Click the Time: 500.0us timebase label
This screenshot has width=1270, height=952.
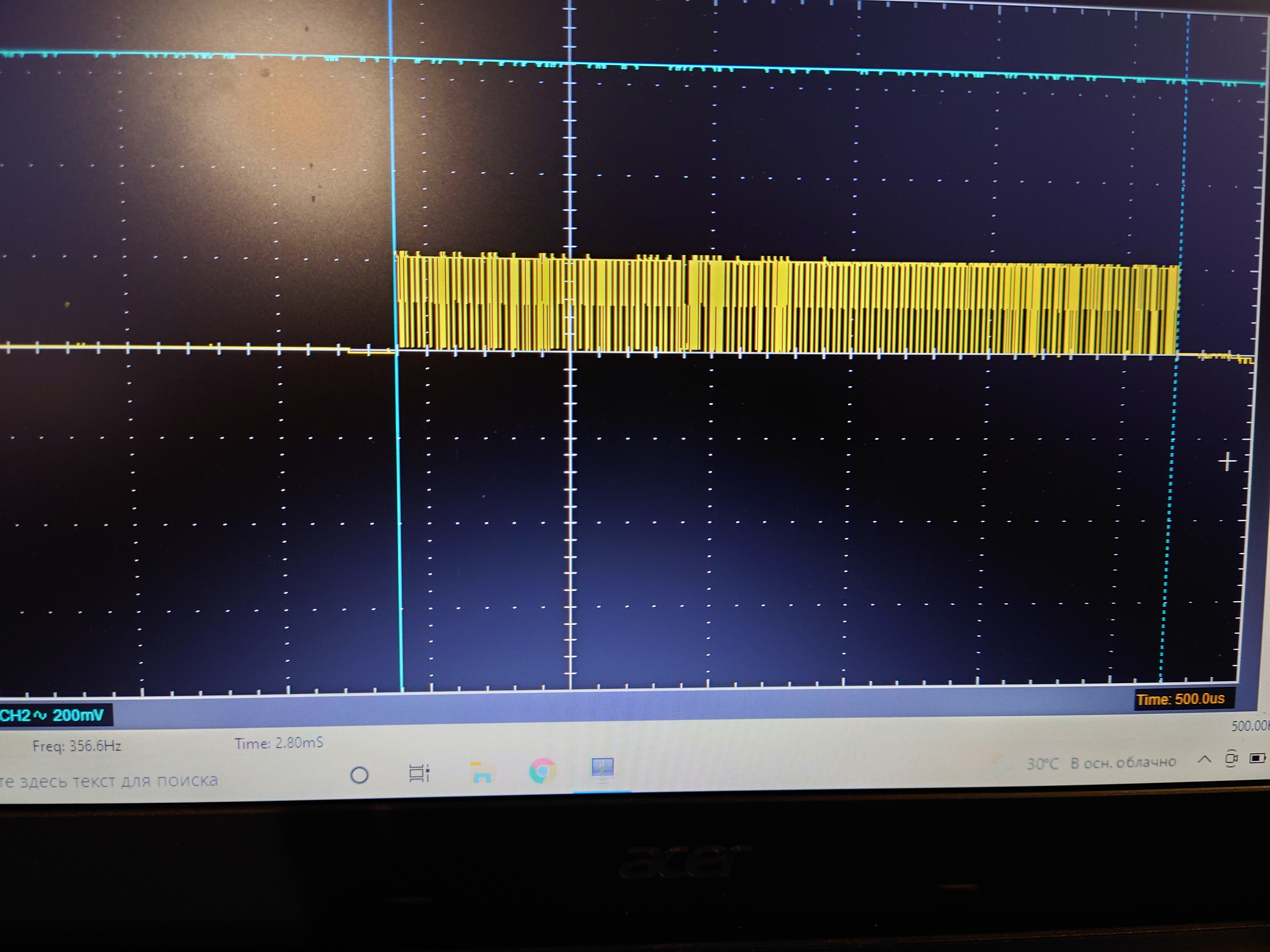click(x=1181, y=699)
